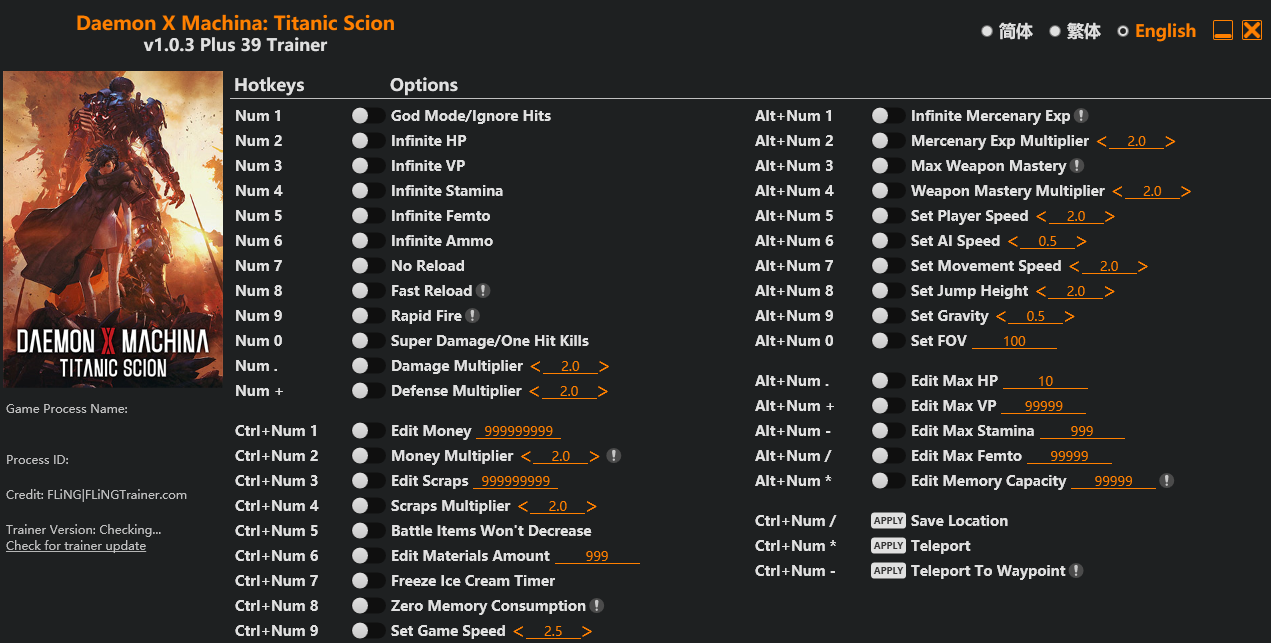
Task: Click Edit Max Femto value field
Action: click(1069, 456)
